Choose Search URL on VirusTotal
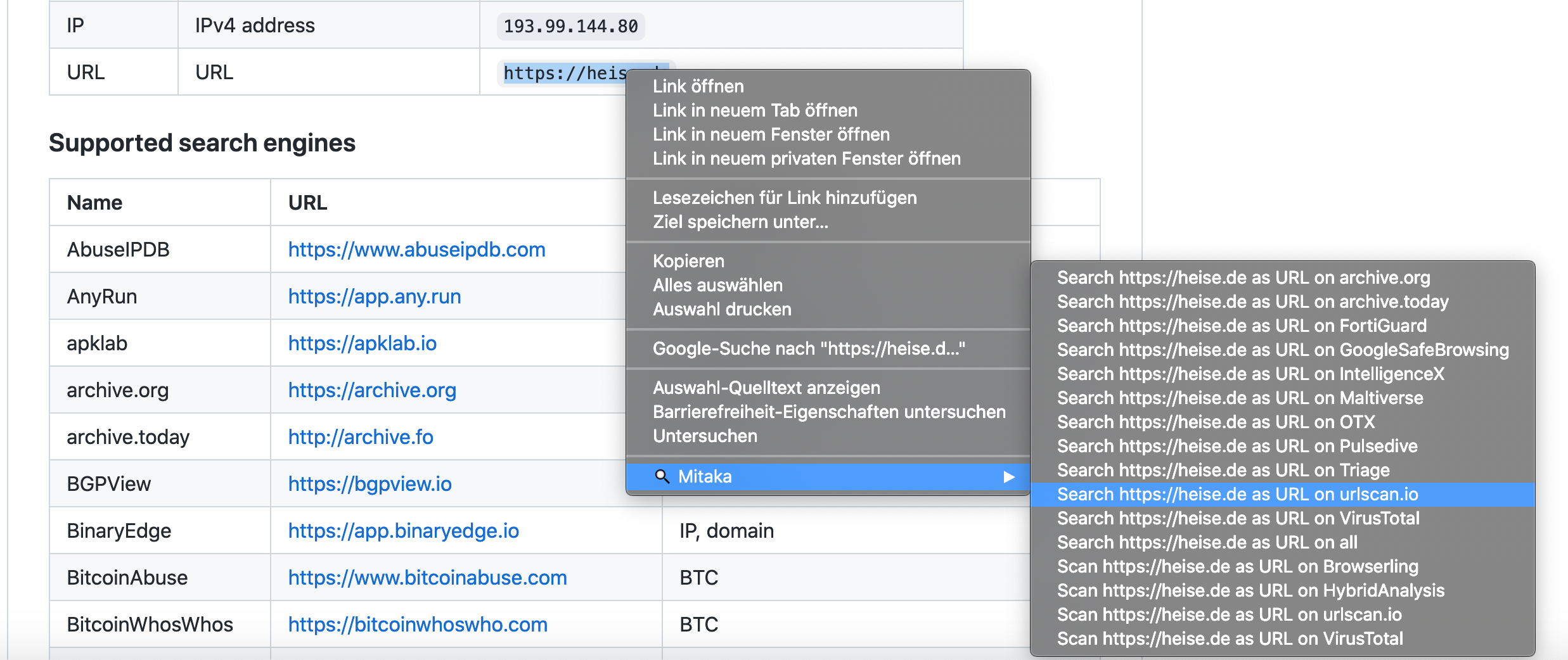This screenshot has height=660, width=1568. pyautogui.click(x=1238, y=519)
